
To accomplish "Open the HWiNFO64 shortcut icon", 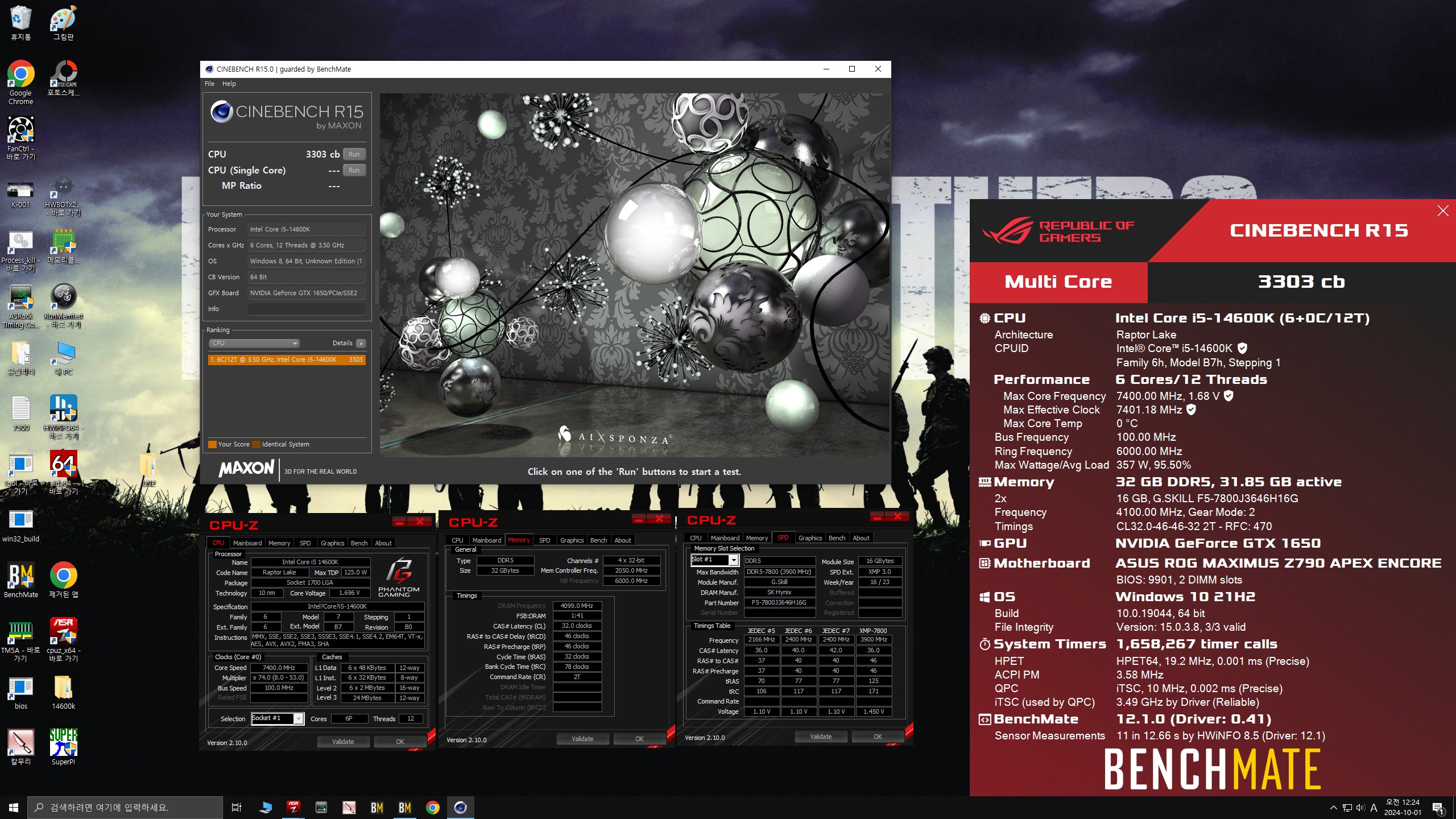I will (x=63, y=417).
